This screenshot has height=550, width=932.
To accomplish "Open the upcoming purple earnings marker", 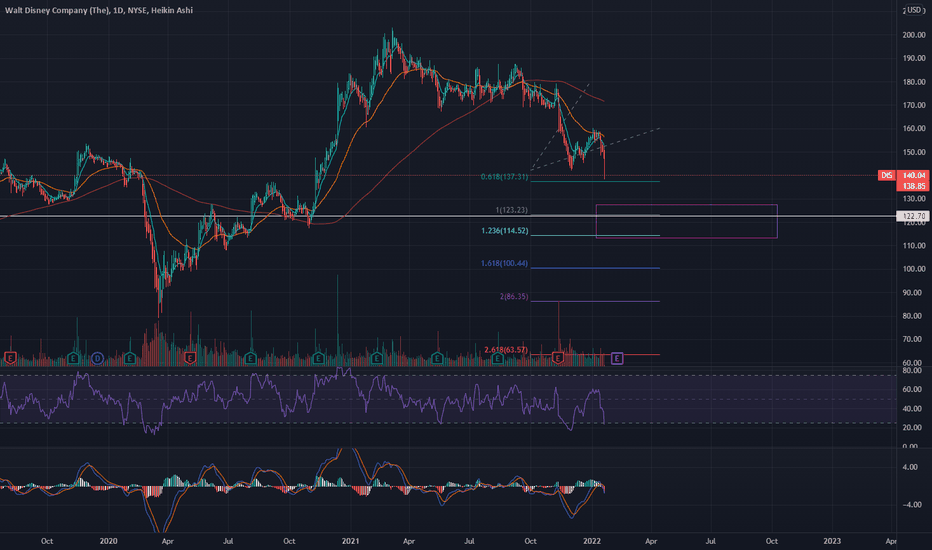I will coord(617,358).
